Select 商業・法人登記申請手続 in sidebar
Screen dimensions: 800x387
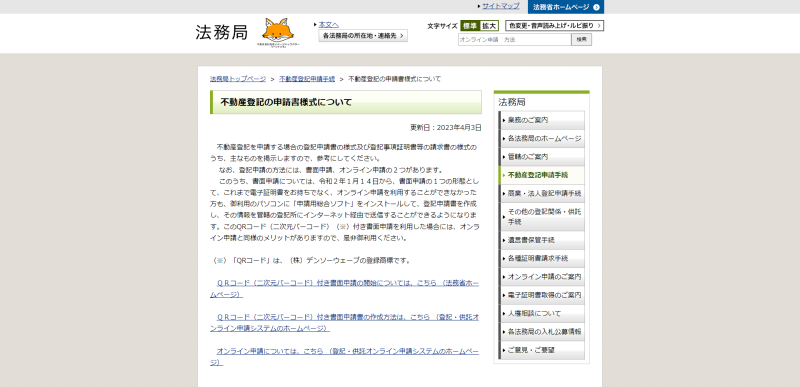[542, 194]
